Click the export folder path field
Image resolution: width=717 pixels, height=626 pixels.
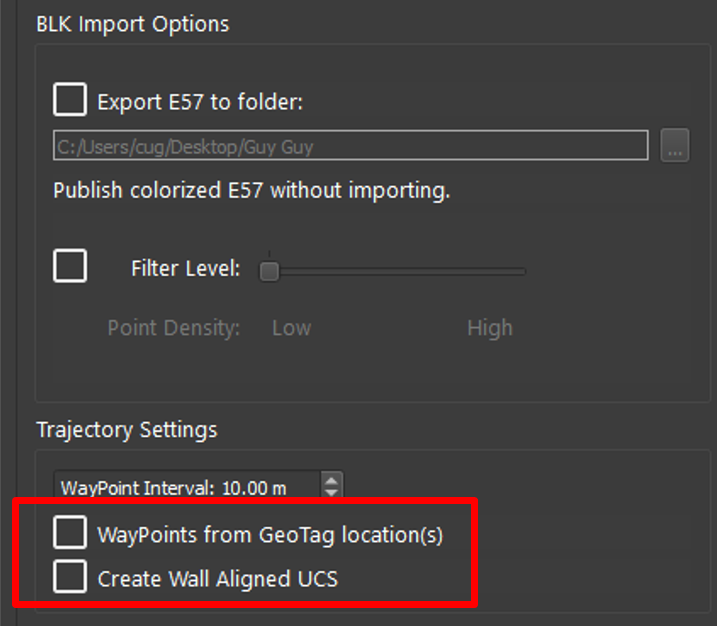click(350, 146)
